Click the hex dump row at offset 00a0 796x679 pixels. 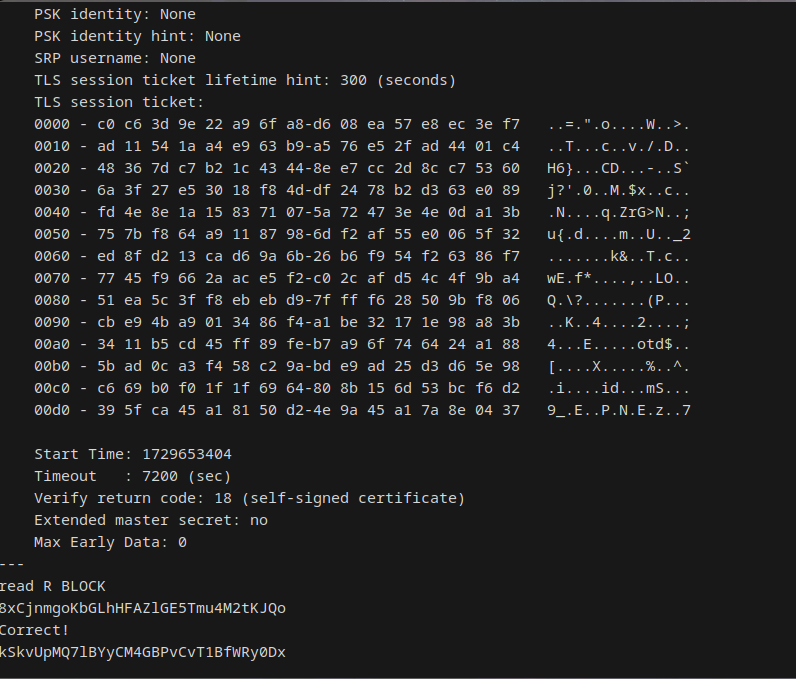tap(276, 344)
